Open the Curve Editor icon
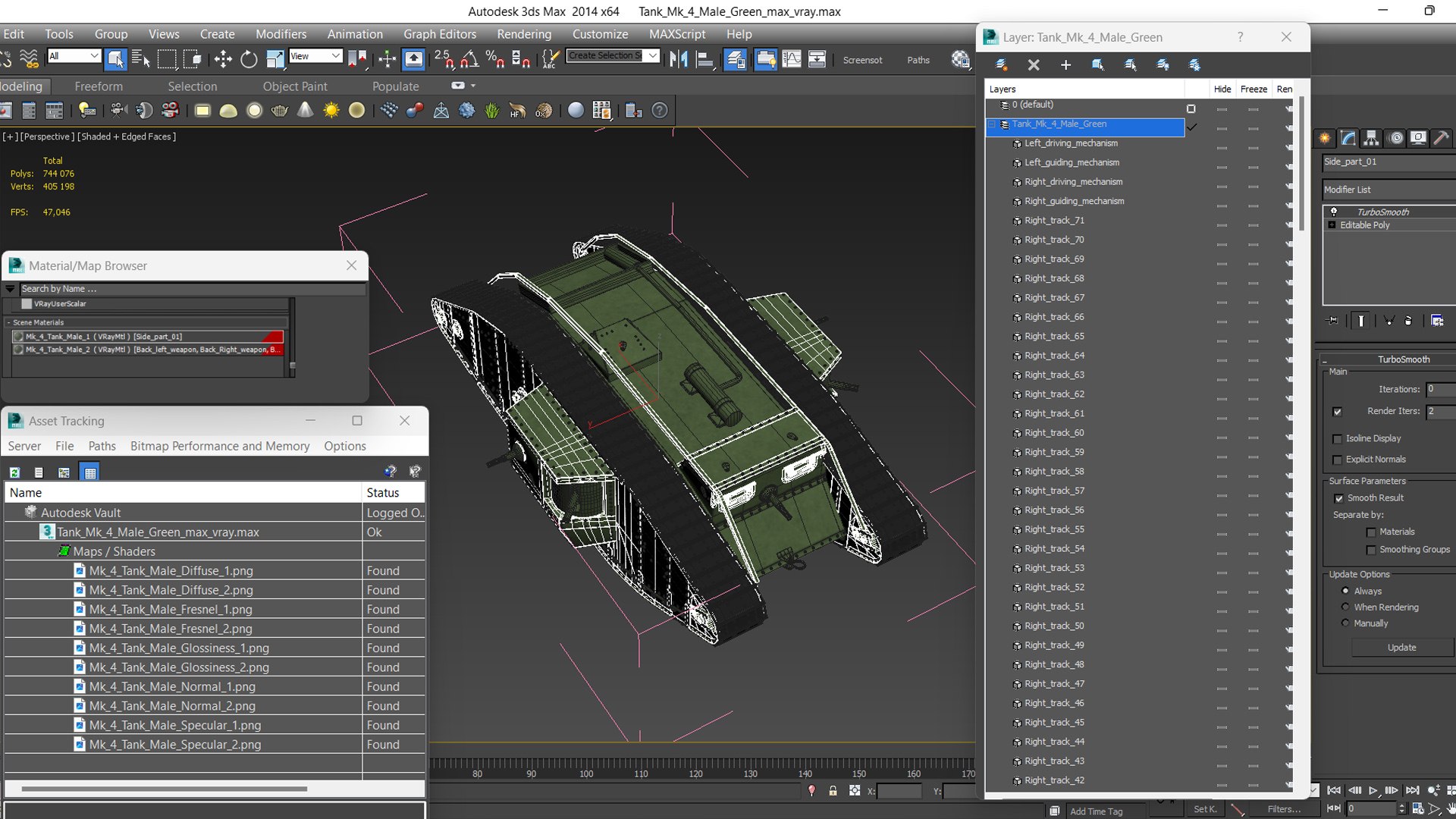This screenshot has height=819, width=1456. [791, 59]
